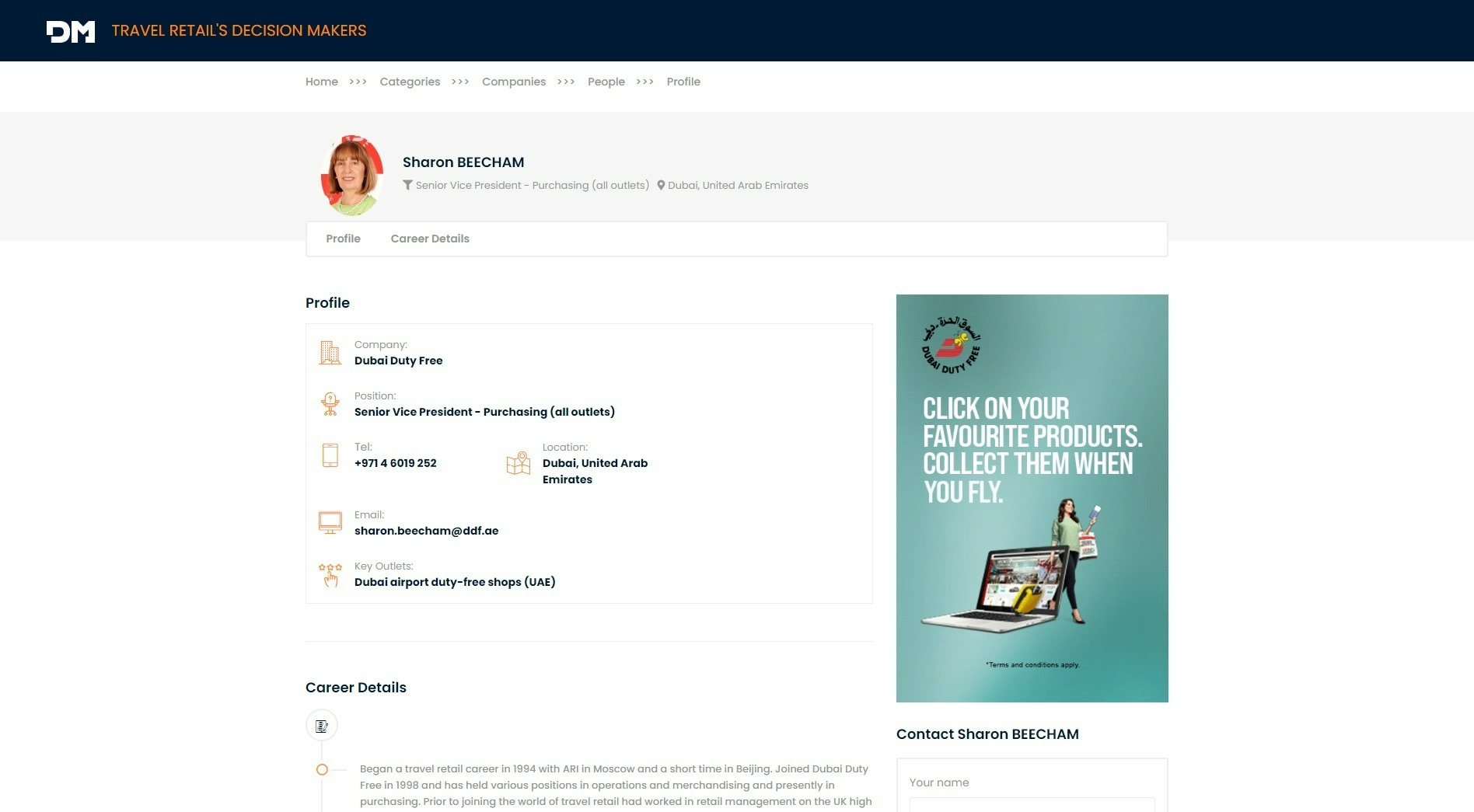Click the map pin icon beside Dubai
Viewport: 1474px width, 812px height.
[x=661, y=185]
